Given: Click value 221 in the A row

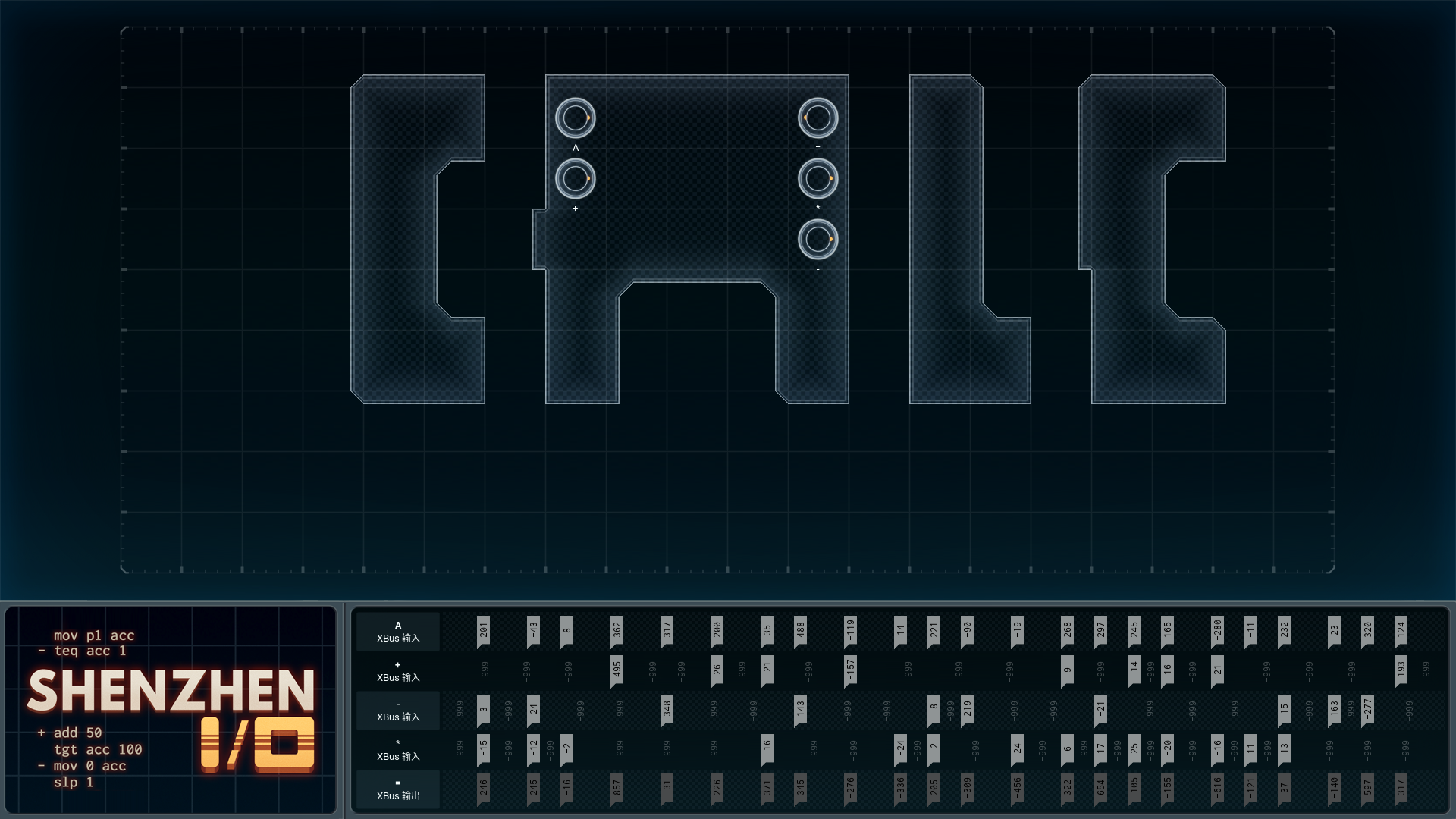Looking at the screenshot, I should [x=934, y=630].
